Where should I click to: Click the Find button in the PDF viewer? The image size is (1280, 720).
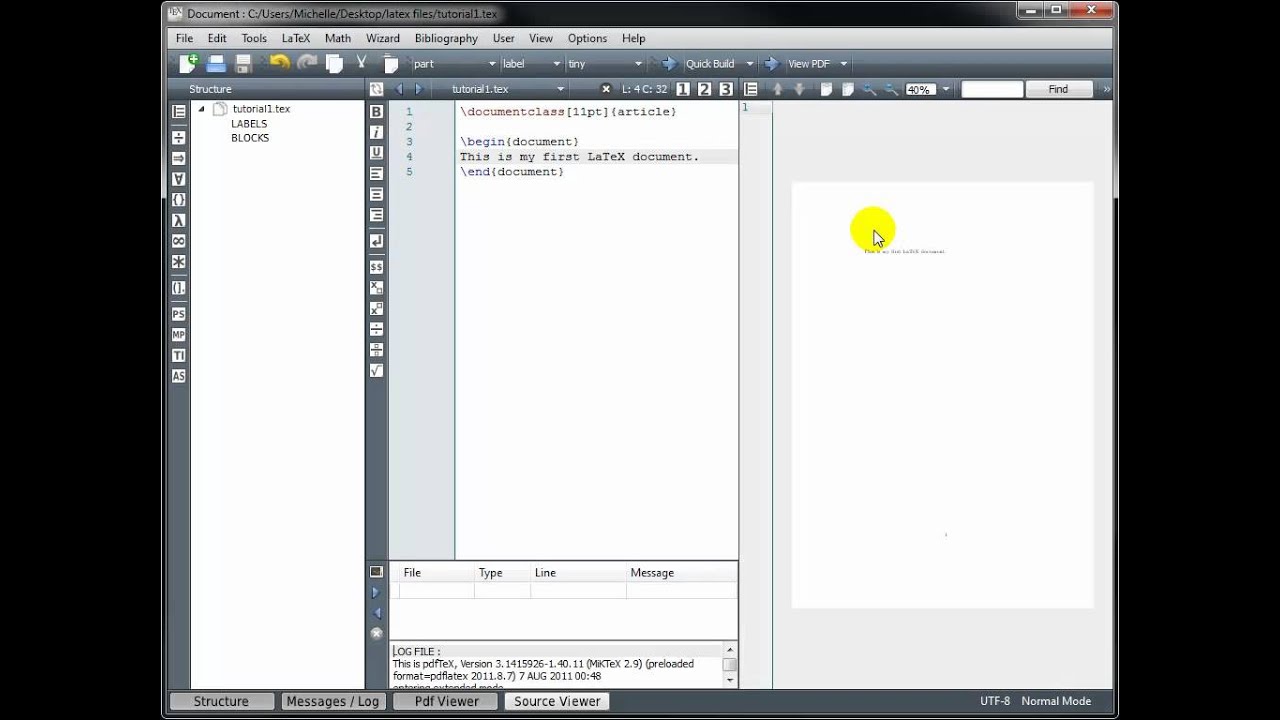(1058, 89)
